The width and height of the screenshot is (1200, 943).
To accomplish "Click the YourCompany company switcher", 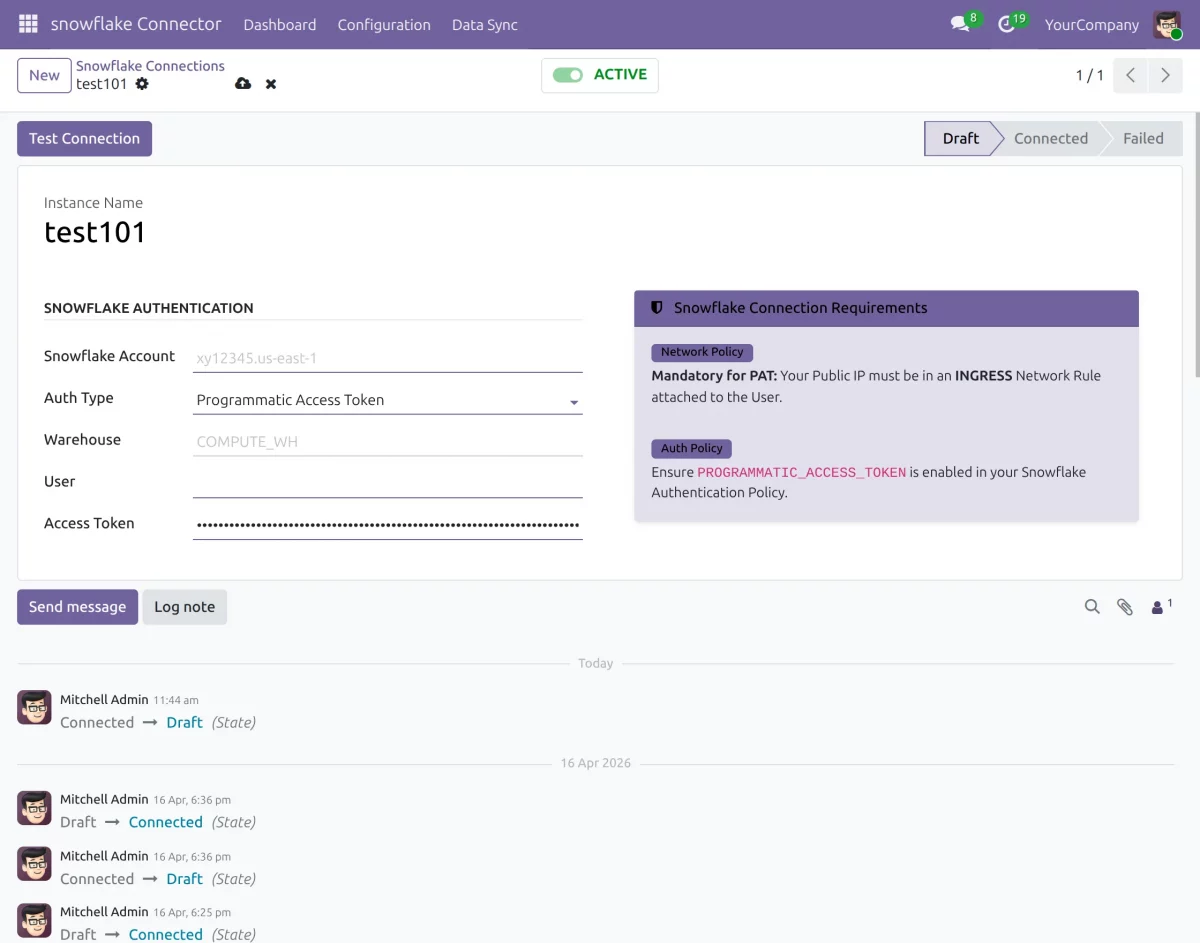I will pyautogui.click(x=1092, y=24).
